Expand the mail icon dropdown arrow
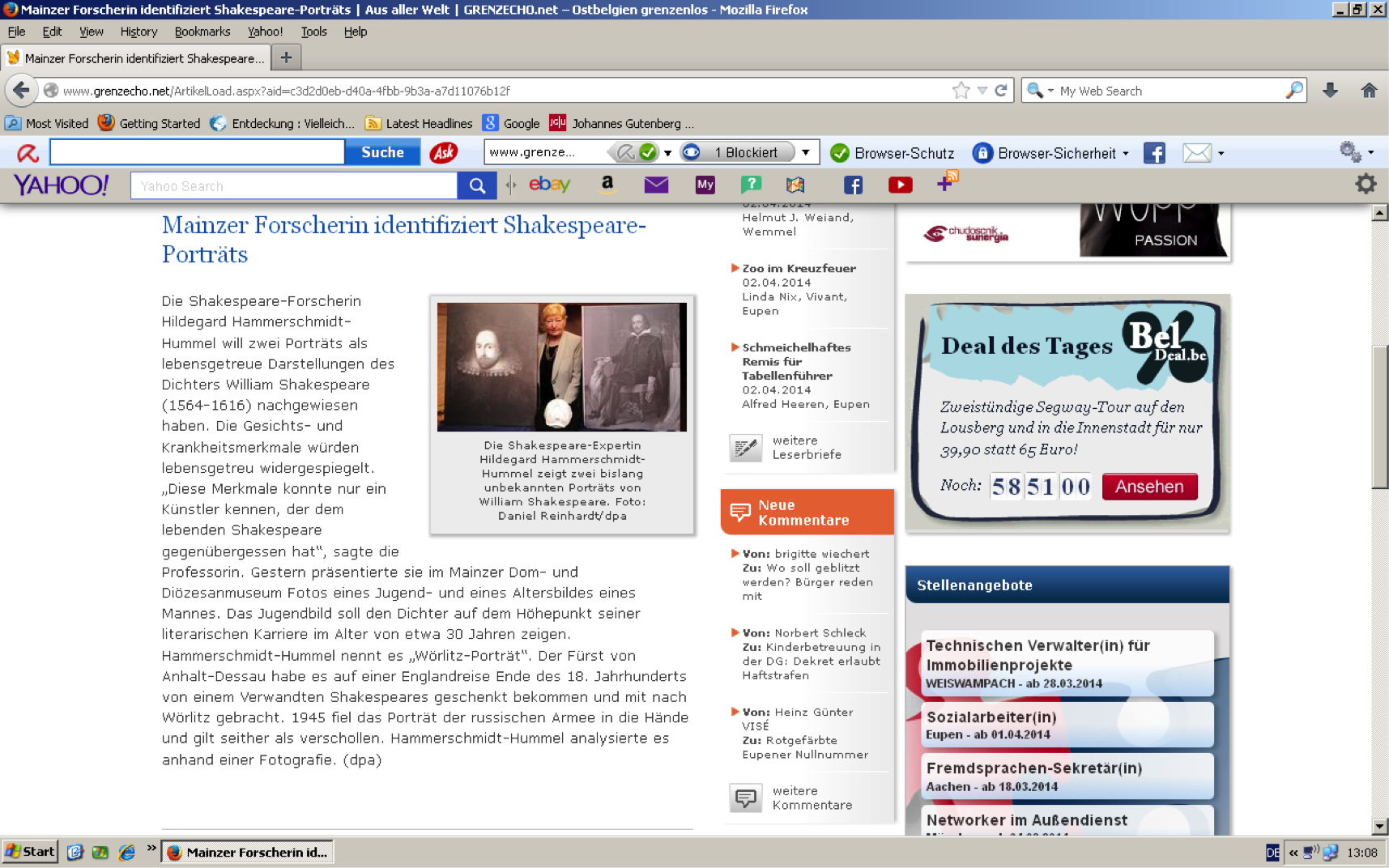This screenshot has width=1389, height=868. pos(1221,153)
